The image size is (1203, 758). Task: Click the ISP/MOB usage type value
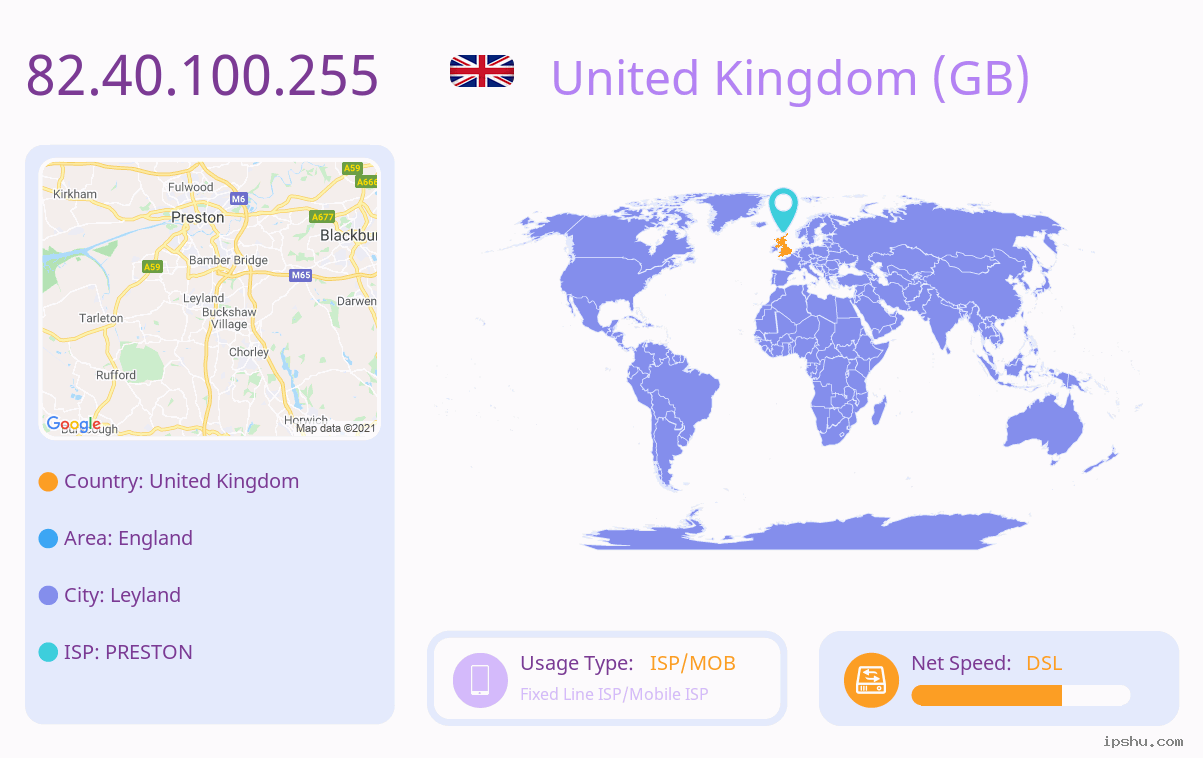[x=693, y=663]
